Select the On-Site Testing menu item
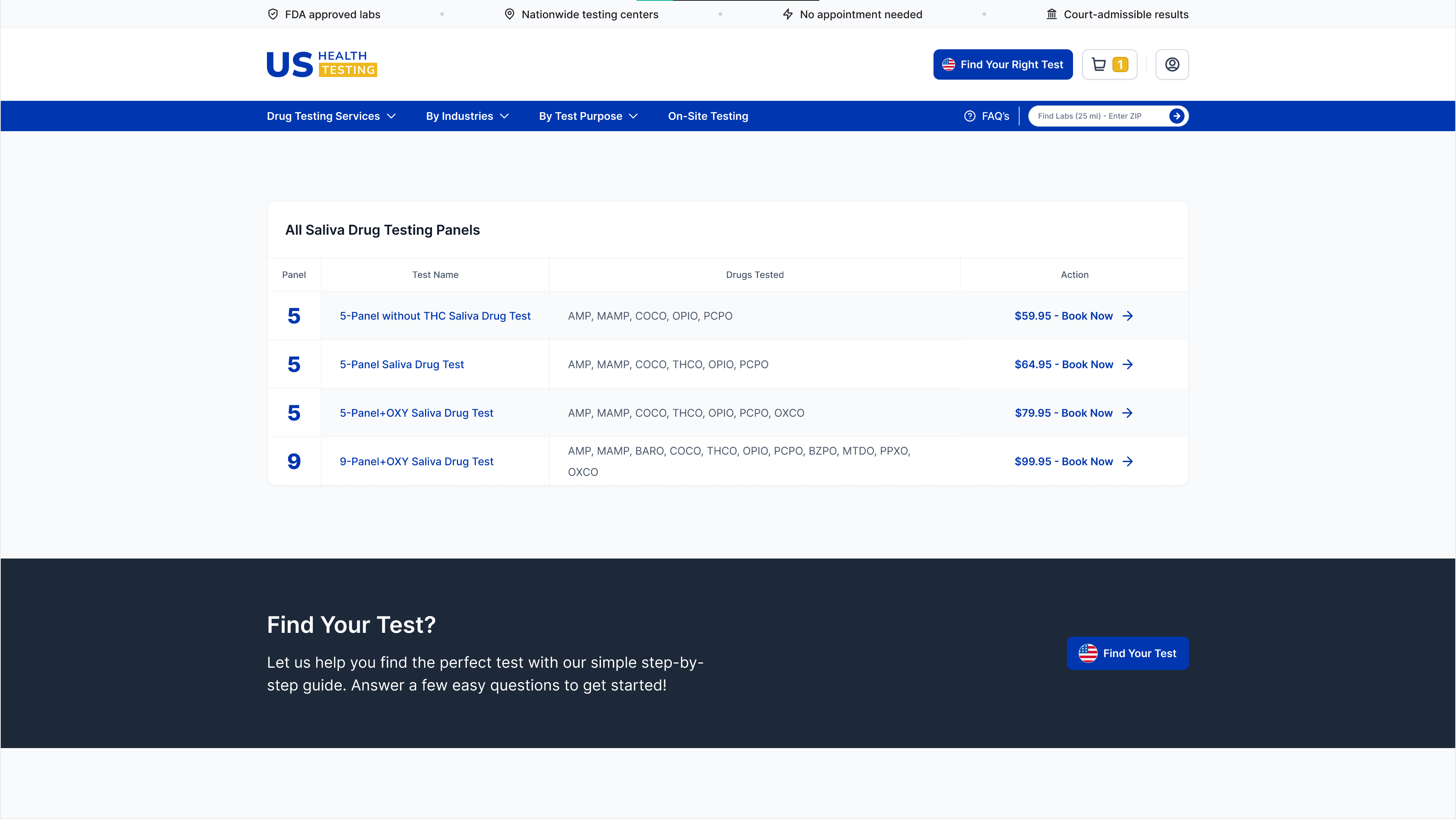This screenshot has height=819, width=1456. [x=708, y=116]
